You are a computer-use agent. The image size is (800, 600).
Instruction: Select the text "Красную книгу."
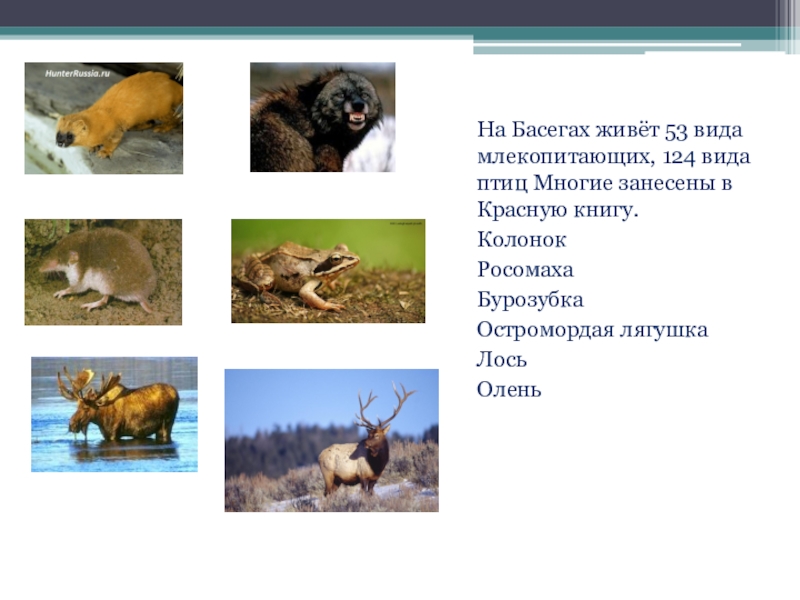[x=558, y=210]
